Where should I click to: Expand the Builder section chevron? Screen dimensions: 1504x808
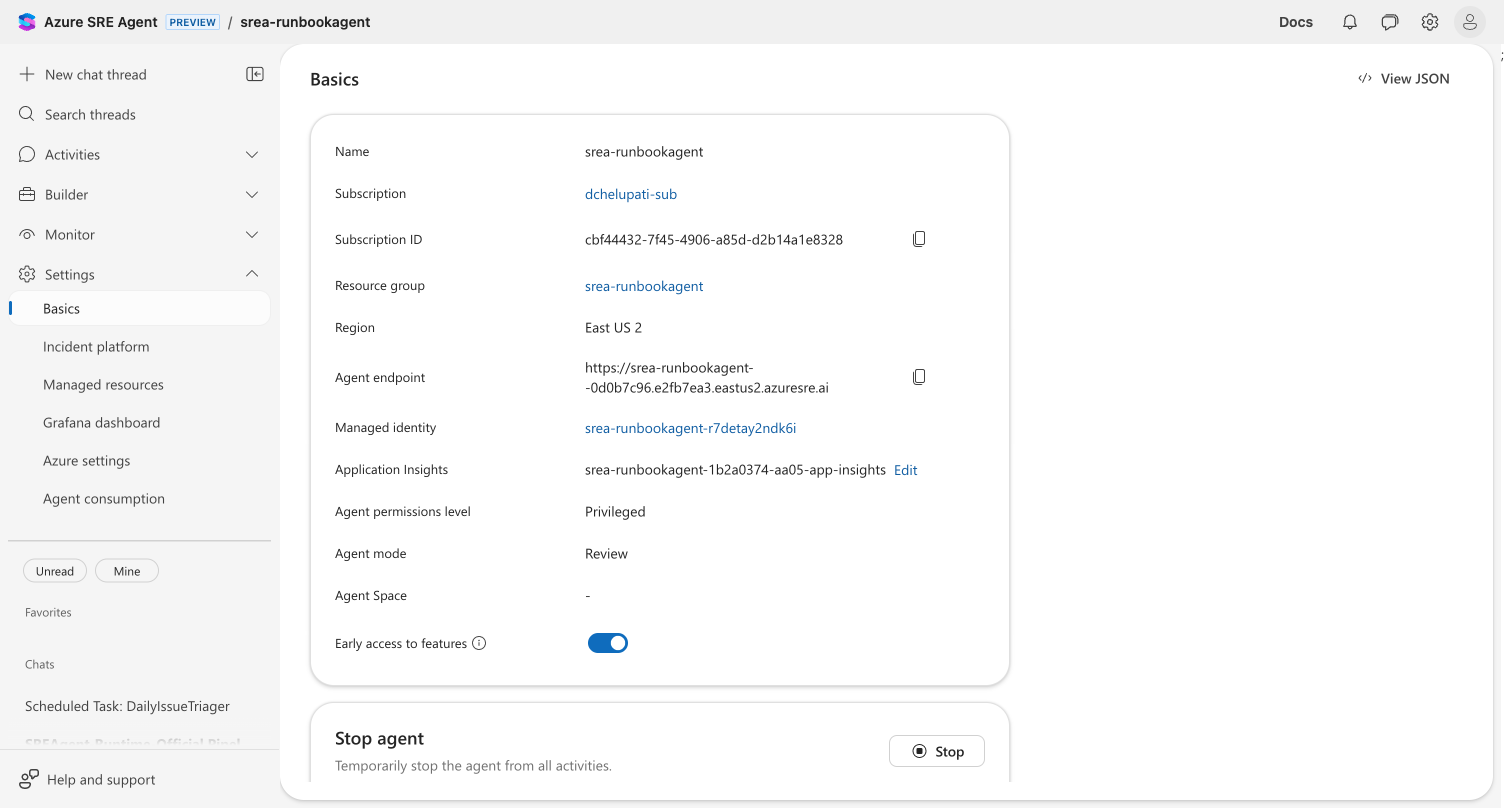pos(252,194)
